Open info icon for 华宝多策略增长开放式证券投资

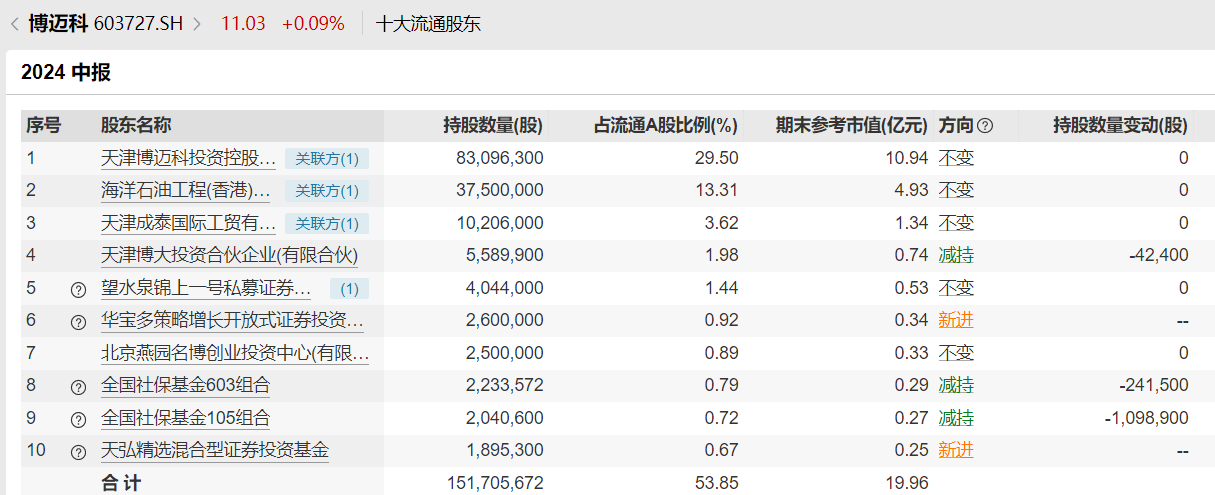tap(78, 322)
